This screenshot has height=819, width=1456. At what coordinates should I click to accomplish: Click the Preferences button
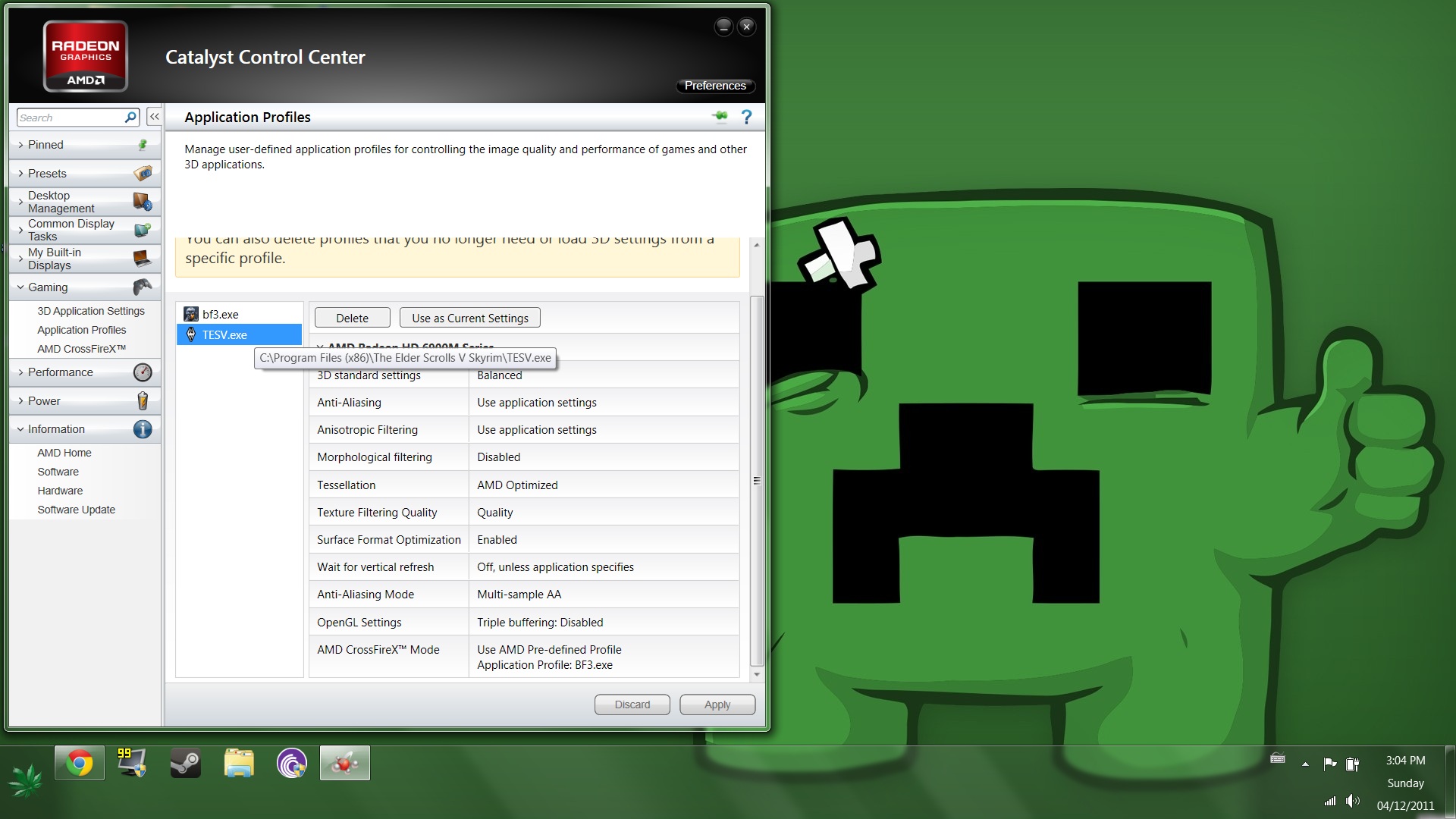(x=715, y=86)
